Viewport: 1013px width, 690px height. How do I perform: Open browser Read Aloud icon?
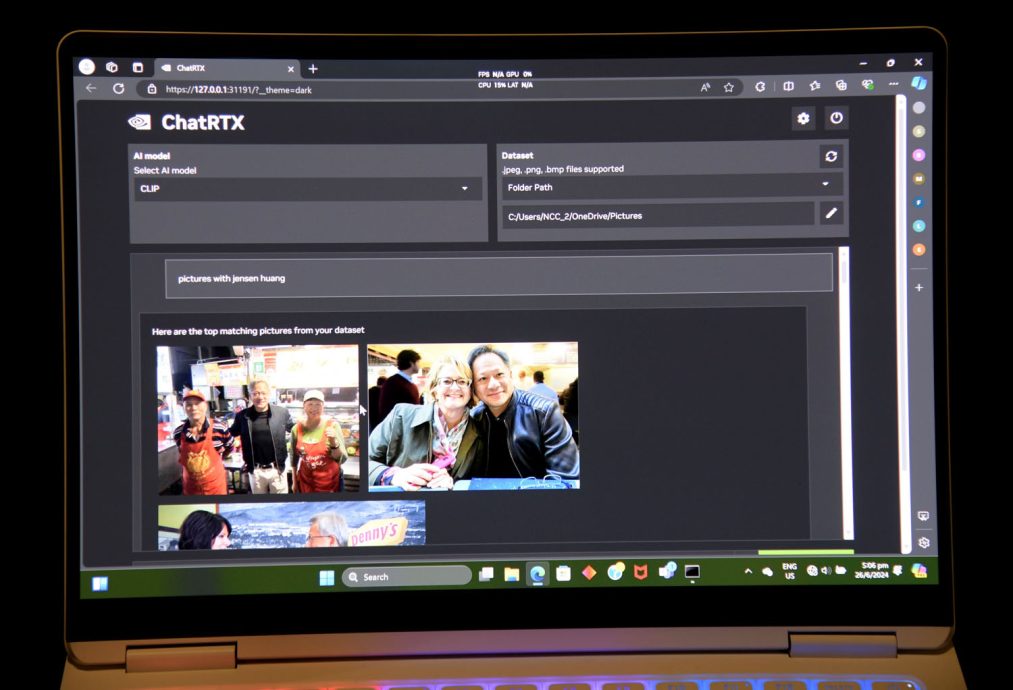point(705,88)
